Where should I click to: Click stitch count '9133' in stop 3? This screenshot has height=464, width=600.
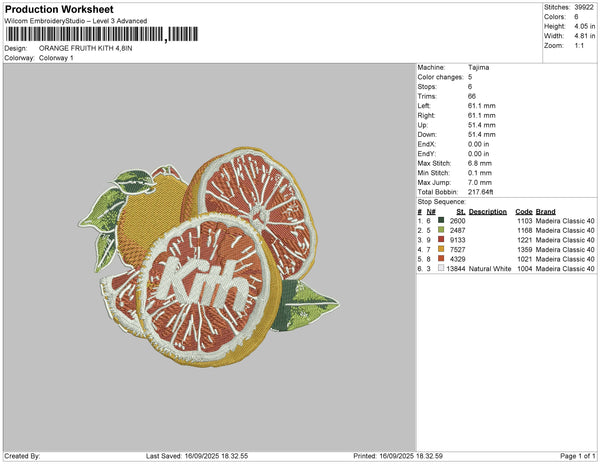tap(457, 240)
